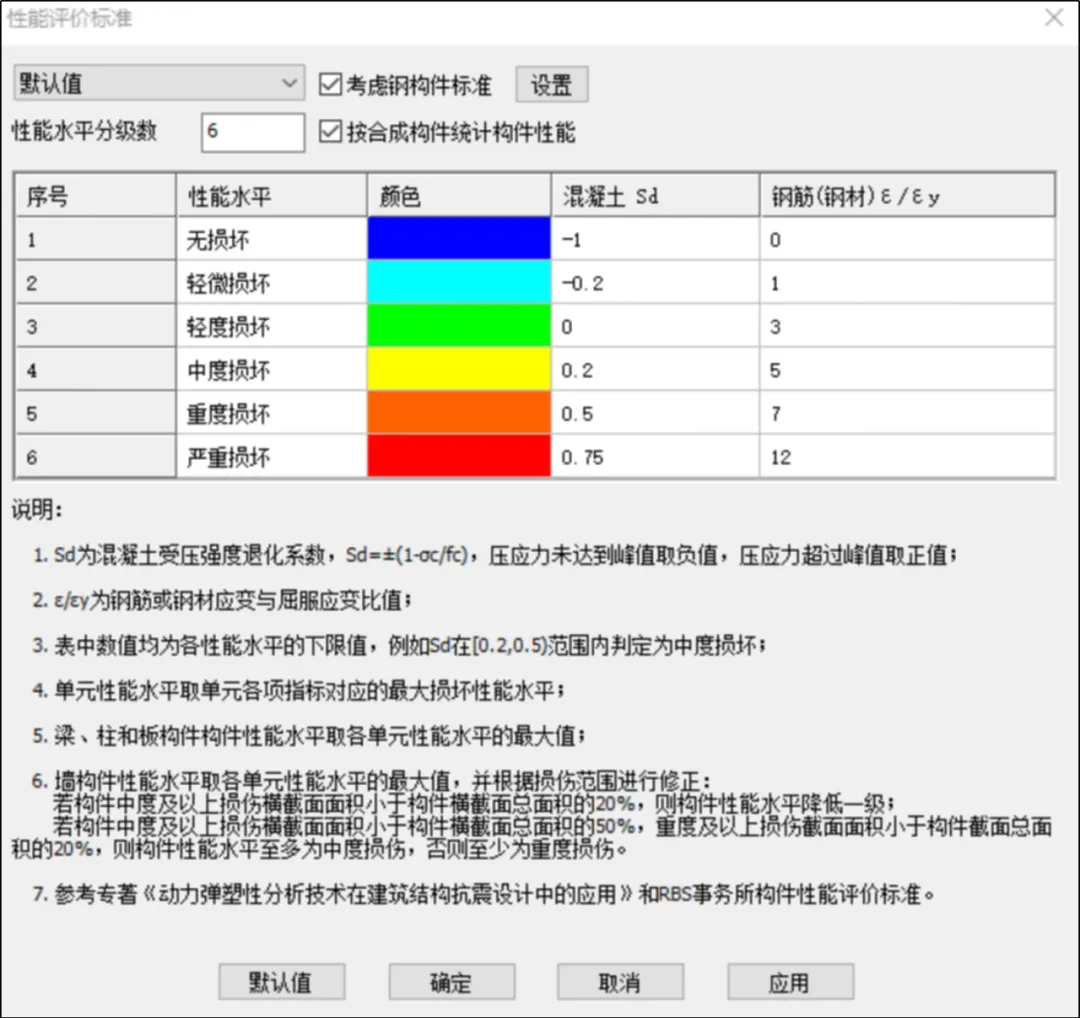Select the 轻度损坏 cell
1080x1018 pixels.
tap(271, 326)
